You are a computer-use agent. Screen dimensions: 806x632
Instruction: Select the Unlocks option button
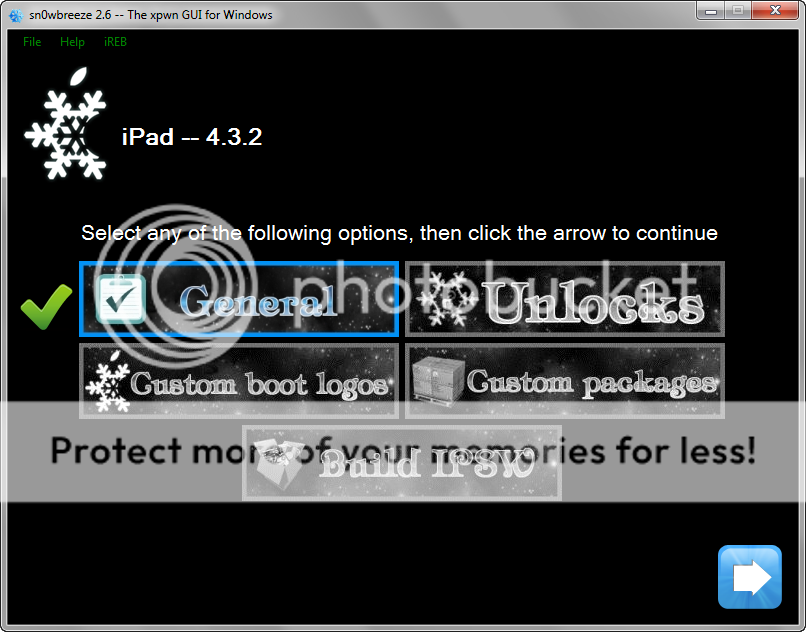565,299
